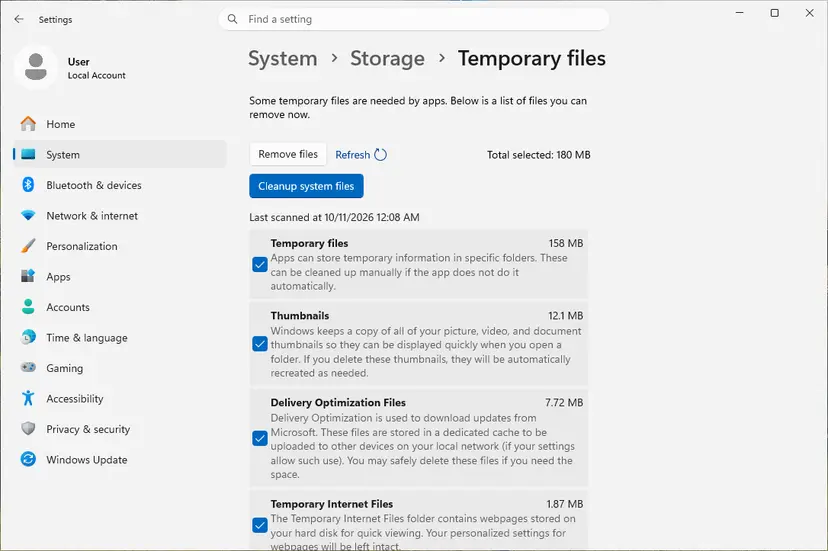Click the user avatar picture
Screen dimensions: 828x551
[x=36, y=68]
